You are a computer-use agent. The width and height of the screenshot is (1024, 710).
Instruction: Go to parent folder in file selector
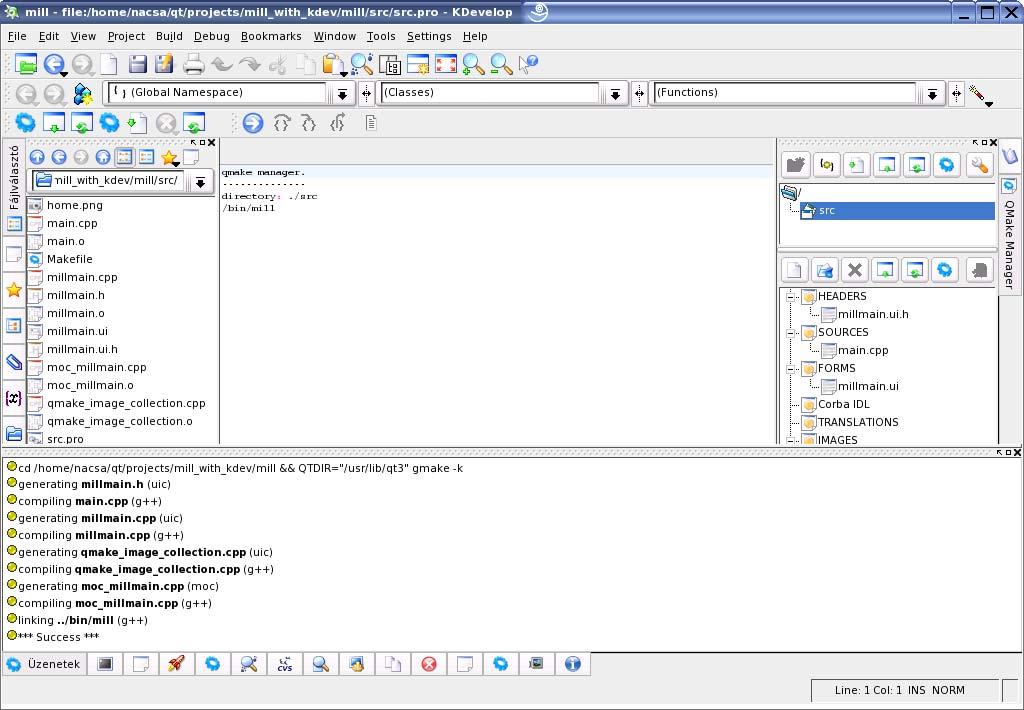coord(37,157)
